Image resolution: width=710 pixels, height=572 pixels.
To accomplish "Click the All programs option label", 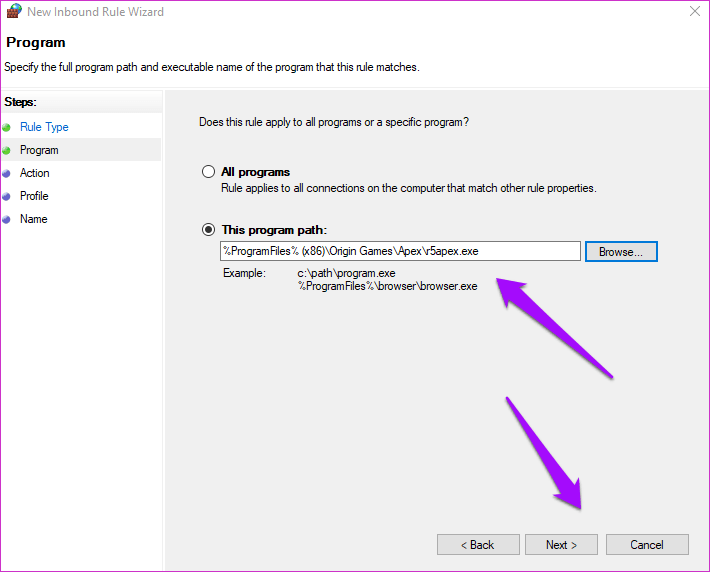I will [255, 172].
